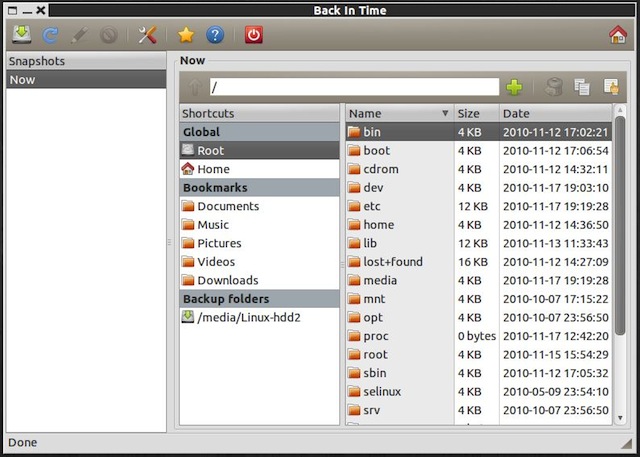Select the mnt folder row
640x457 pixels.
click(x=479, y=299)
